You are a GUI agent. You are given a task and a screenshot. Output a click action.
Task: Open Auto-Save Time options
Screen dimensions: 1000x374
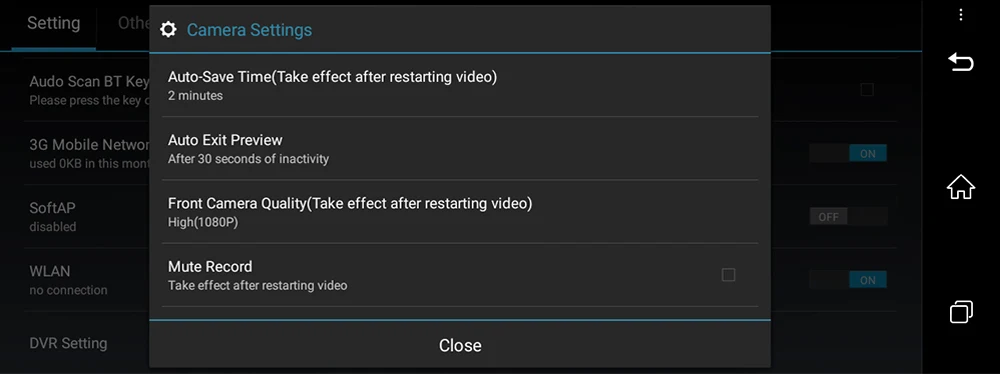460,86
